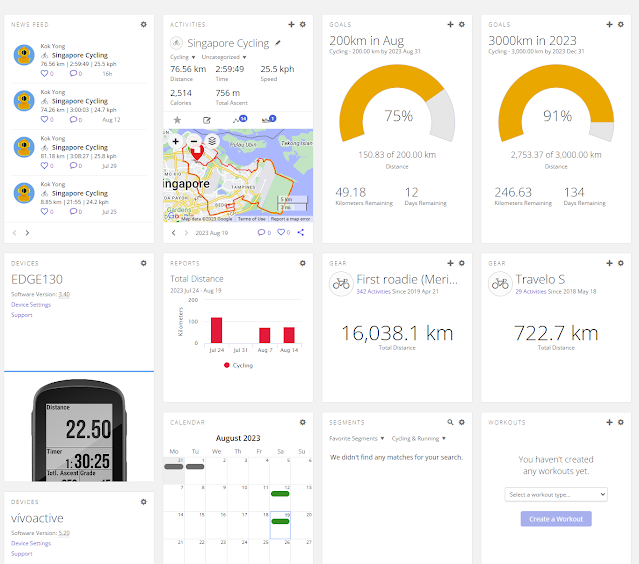Viewport: 639px width, 564px height.
Task: Open vívoactive Device Settings link
Action: pos(31,543)
